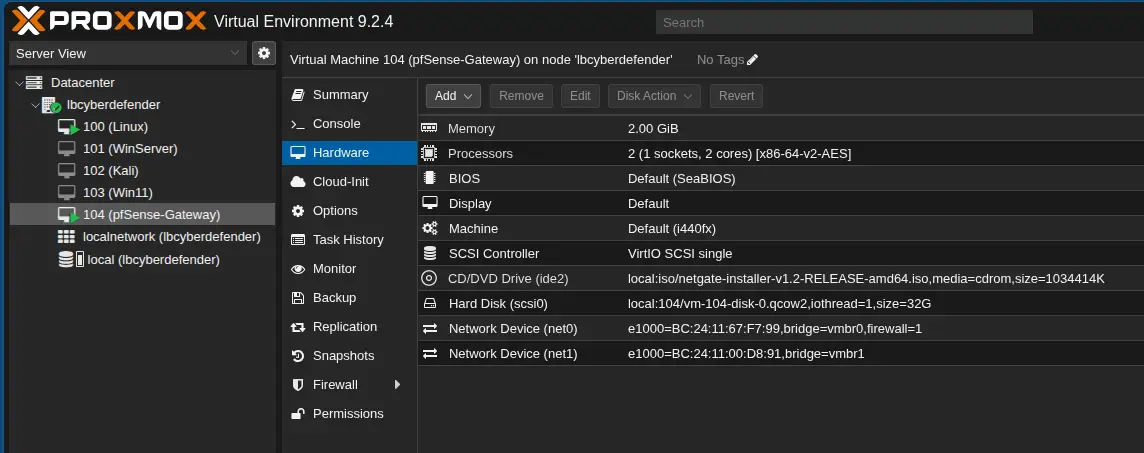
Task: Select 104 (pfSense-Gateway) in the tree
Action: (x=142, y=214)
